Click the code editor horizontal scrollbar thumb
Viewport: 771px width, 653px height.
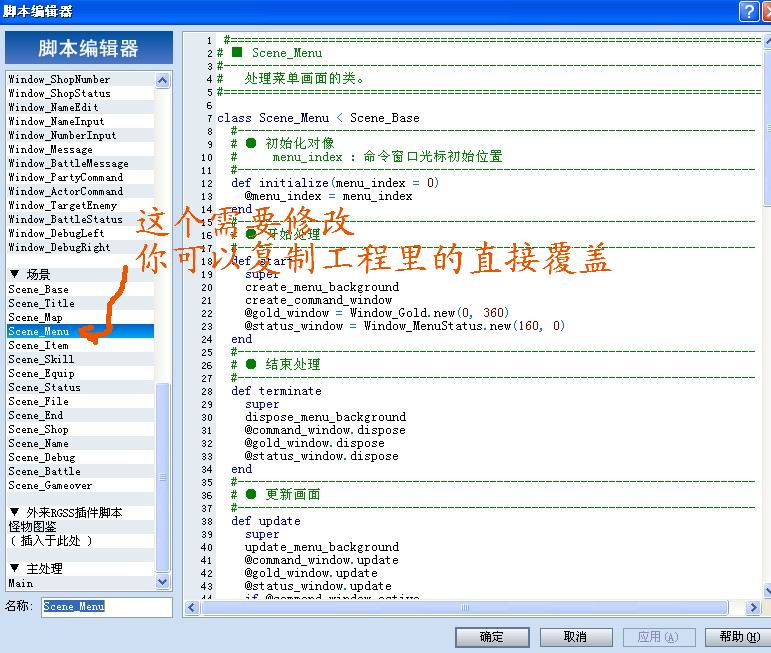coord(465,608)
